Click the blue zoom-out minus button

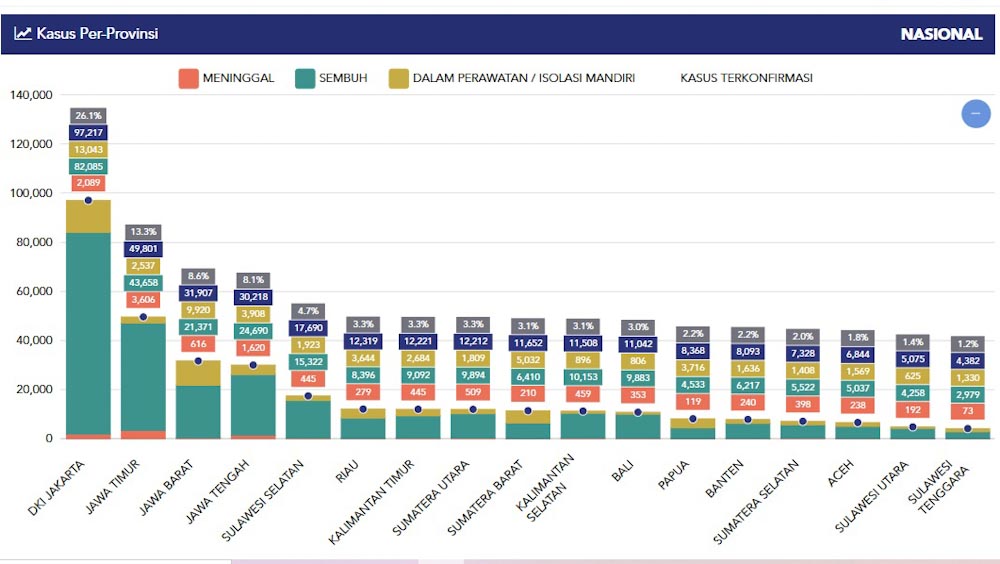click(x=975, y=113)
